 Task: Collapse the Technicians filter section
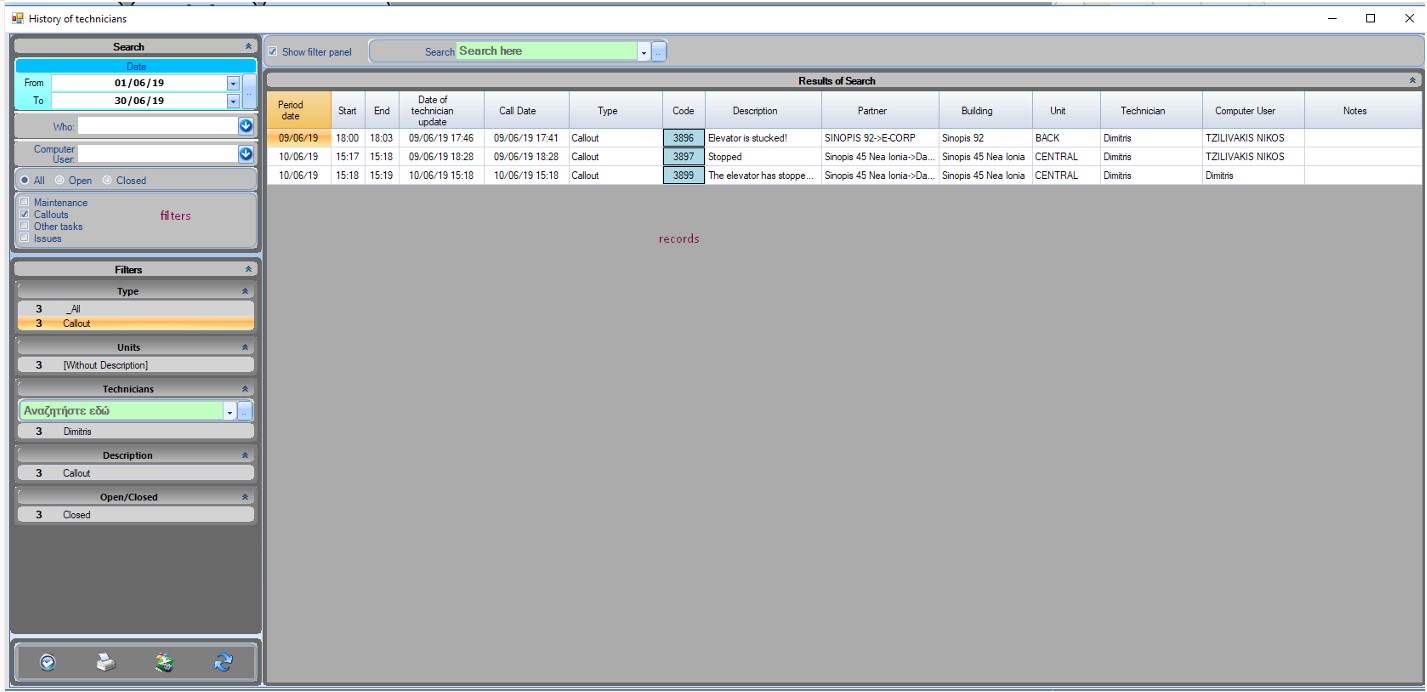245,389
